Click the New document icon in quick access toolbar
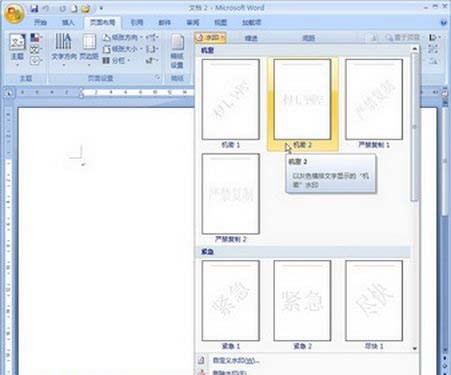Image resolution: width=451 pixels, height=375 pixels. (x=74, y=9)
